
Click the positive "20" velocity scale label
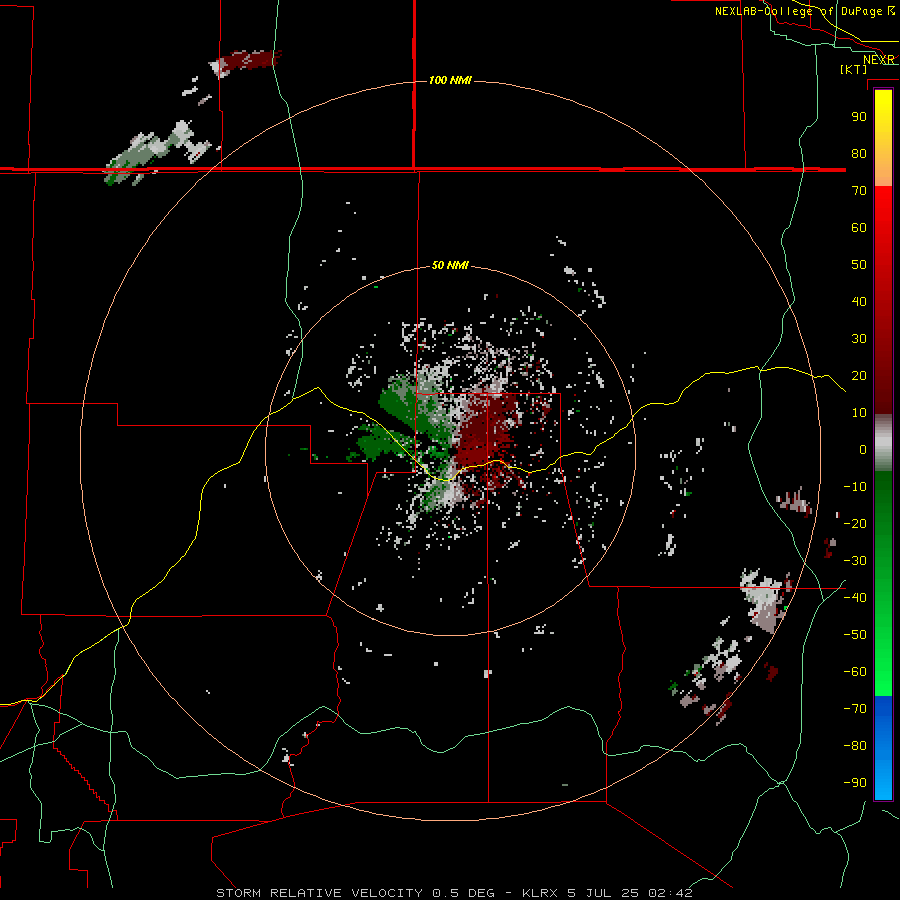click(x=859, y=375)
